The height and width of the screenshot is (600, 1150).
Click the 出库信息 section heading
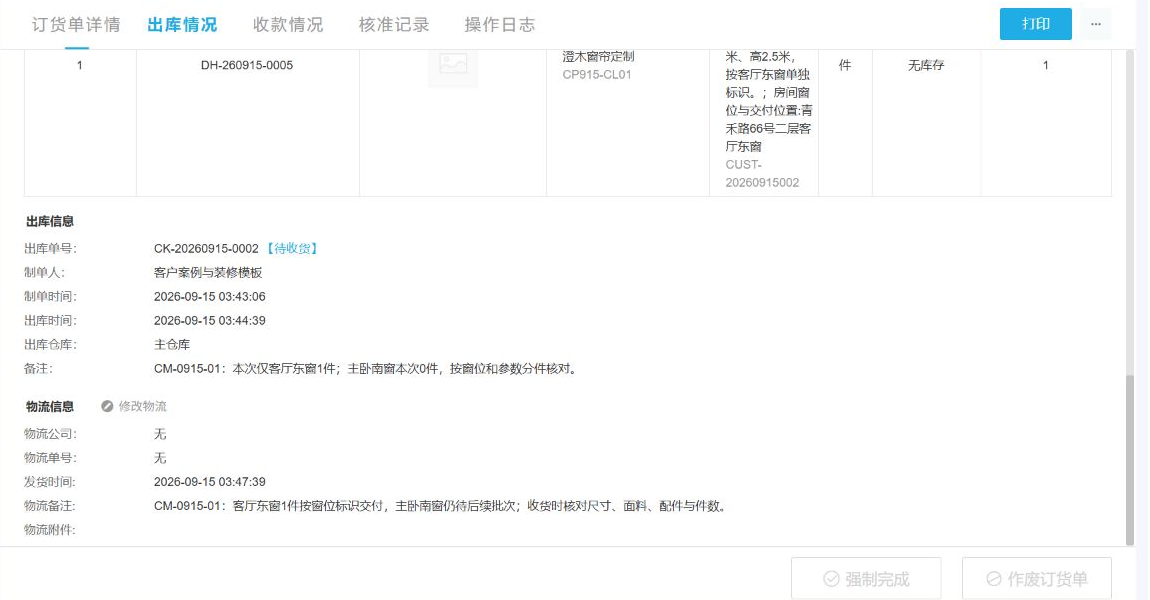(50, 222)
